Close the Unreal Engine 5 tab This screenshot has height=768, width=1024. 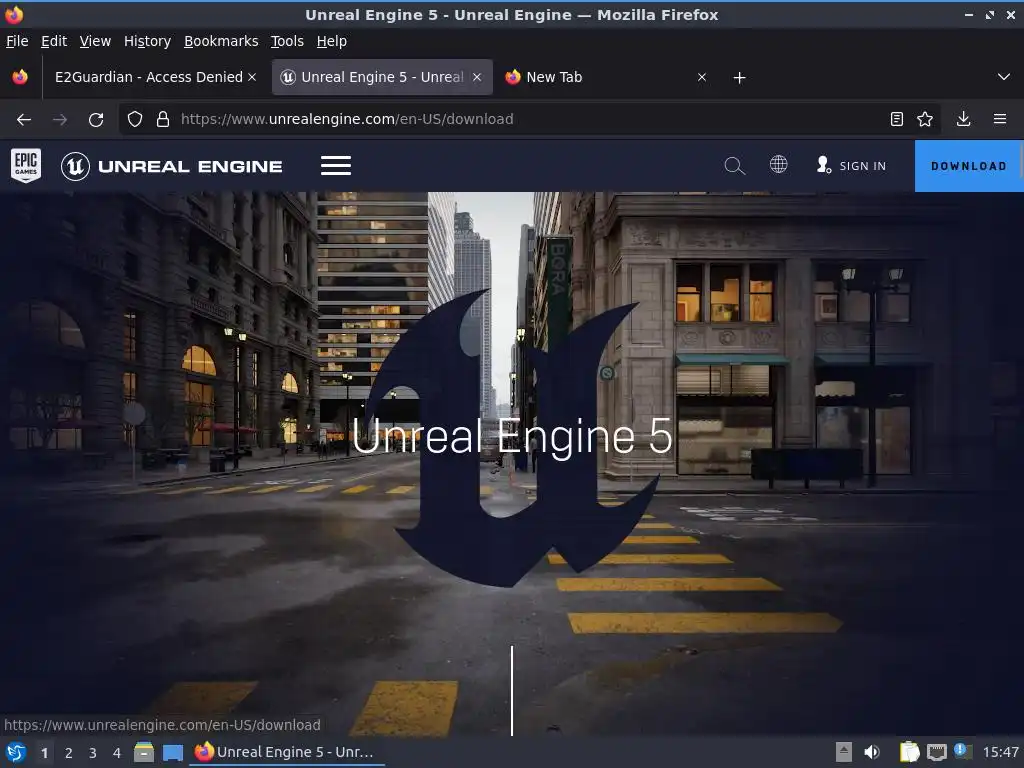point(477,77)
